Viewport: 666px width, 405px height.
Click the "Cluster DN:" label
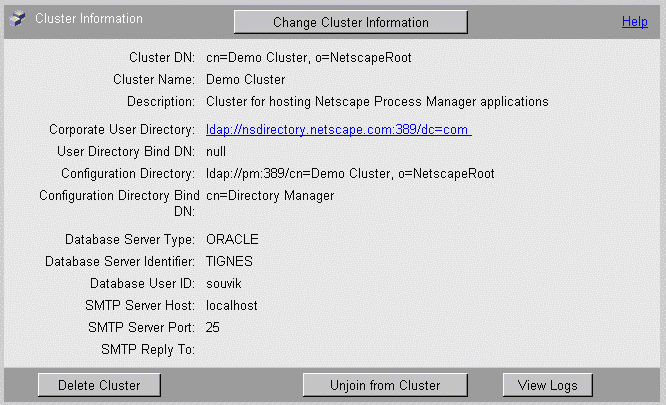point(162,57)
